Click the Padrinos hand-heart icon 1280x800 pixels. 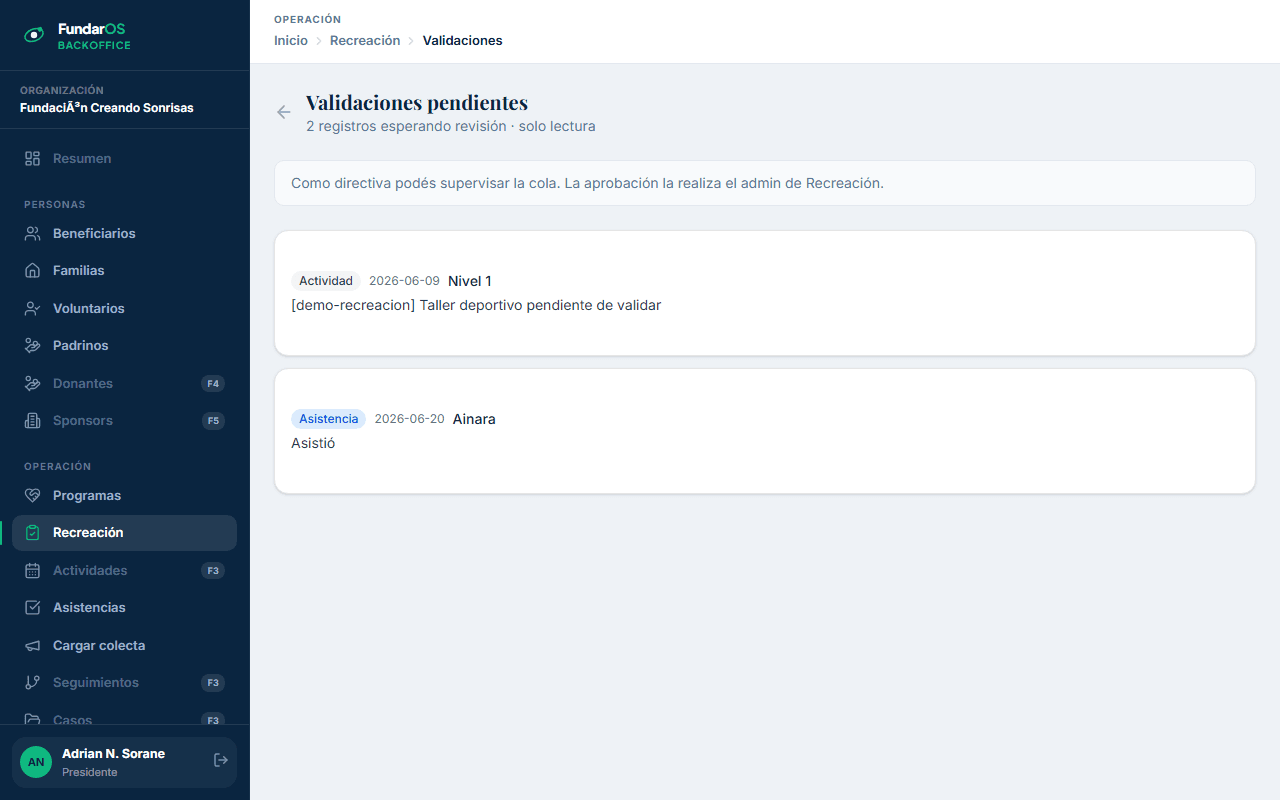click(x=32, y=346)
